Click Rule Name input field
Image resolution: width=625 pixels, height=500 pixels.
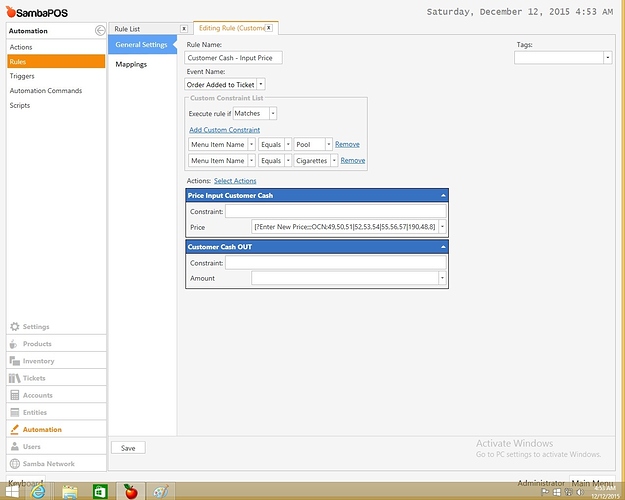coord(234,58)
